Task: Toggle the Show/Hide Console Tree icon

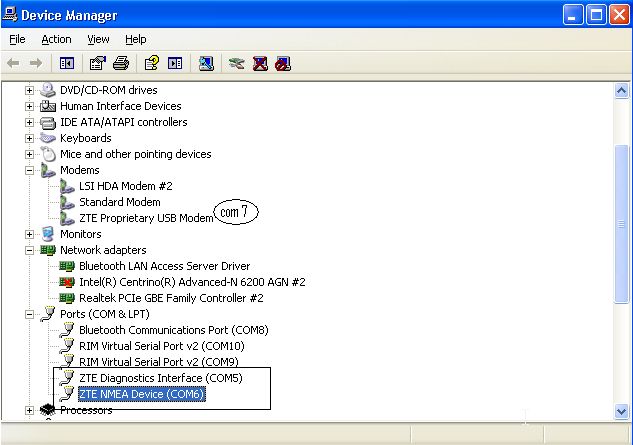Action: (x=67, y=64)
